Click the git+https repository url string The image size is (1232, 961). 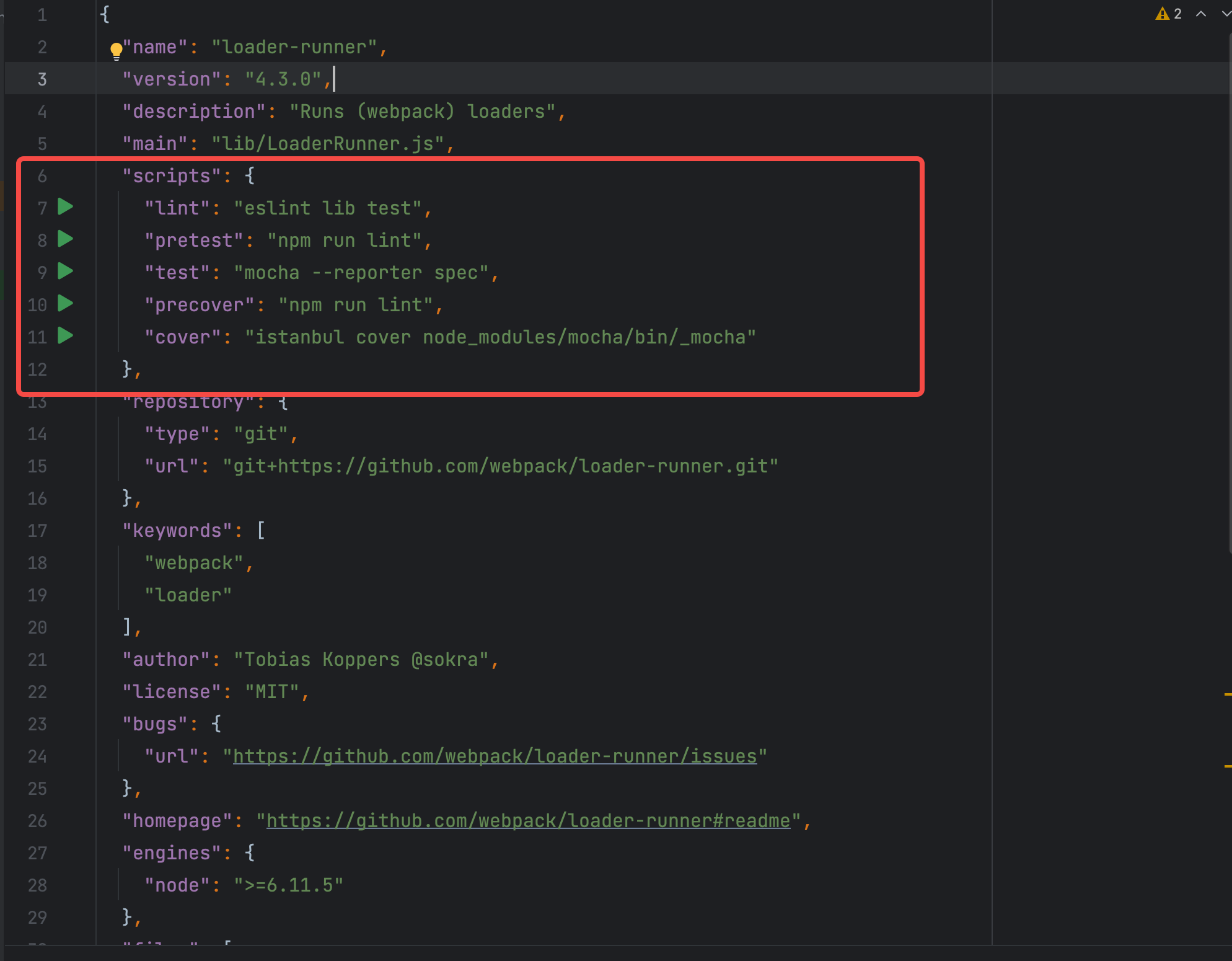(x=499, y=466)
